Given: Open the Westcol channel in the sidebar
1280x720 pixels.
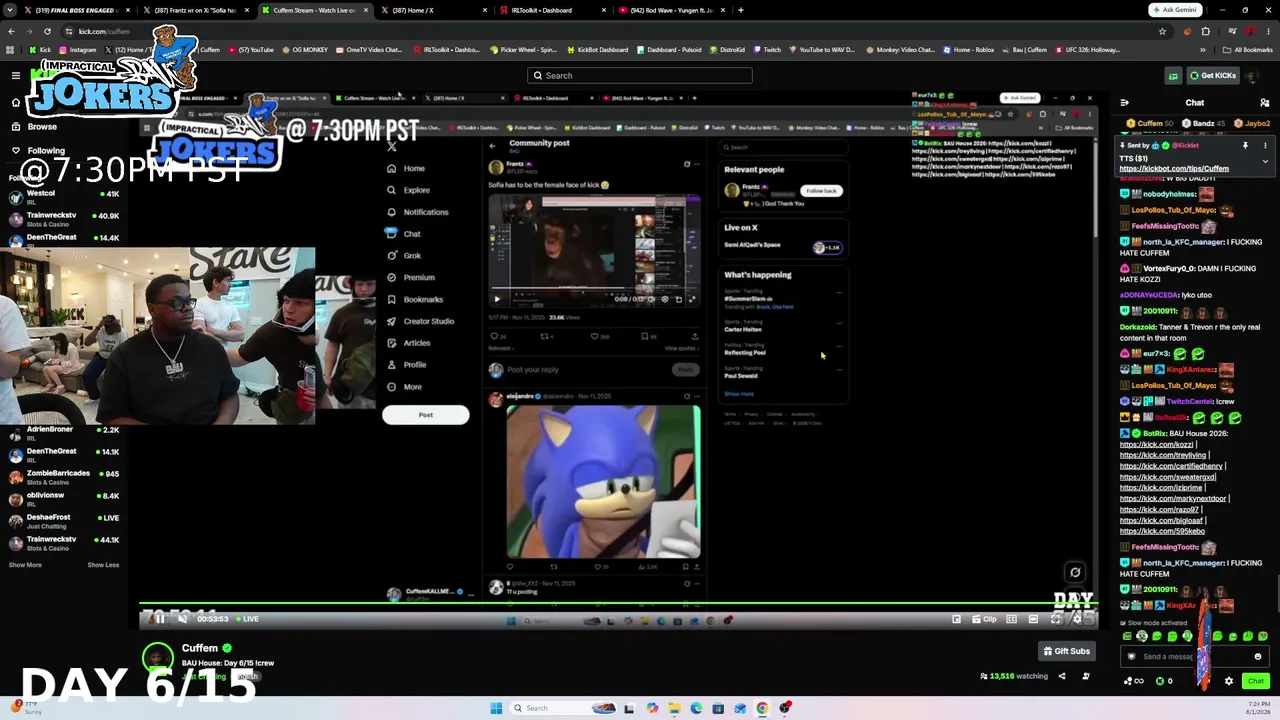Looking at the screenshot, I should (x=62, y=197).
